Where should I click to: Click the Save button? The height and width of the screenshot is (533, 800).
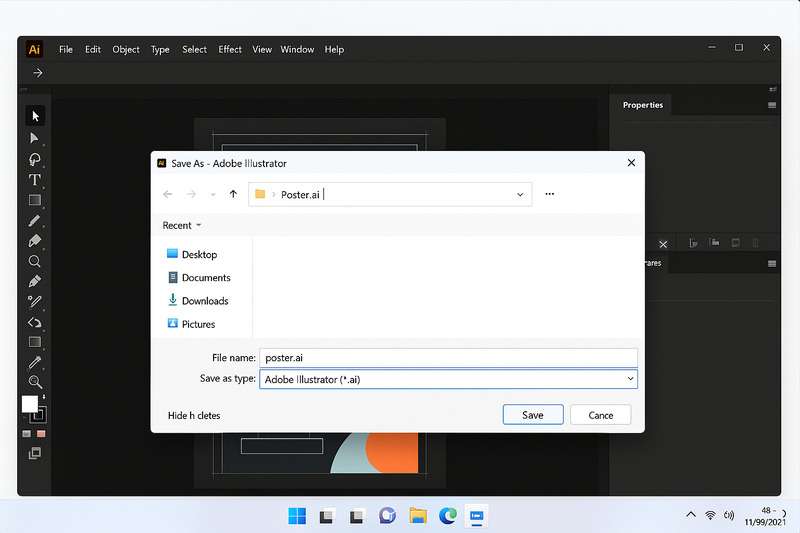(x=533, y=415)
